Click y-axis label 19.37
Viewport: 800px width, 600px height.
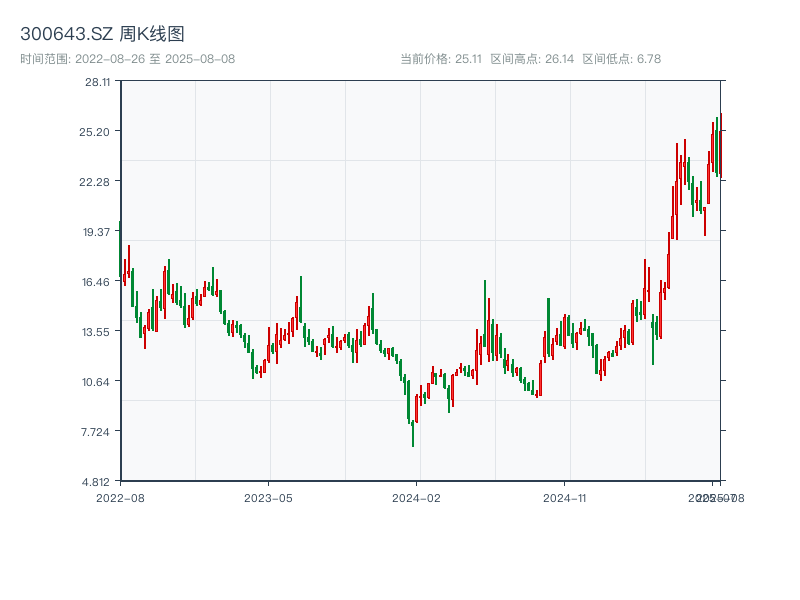point(96,232)
